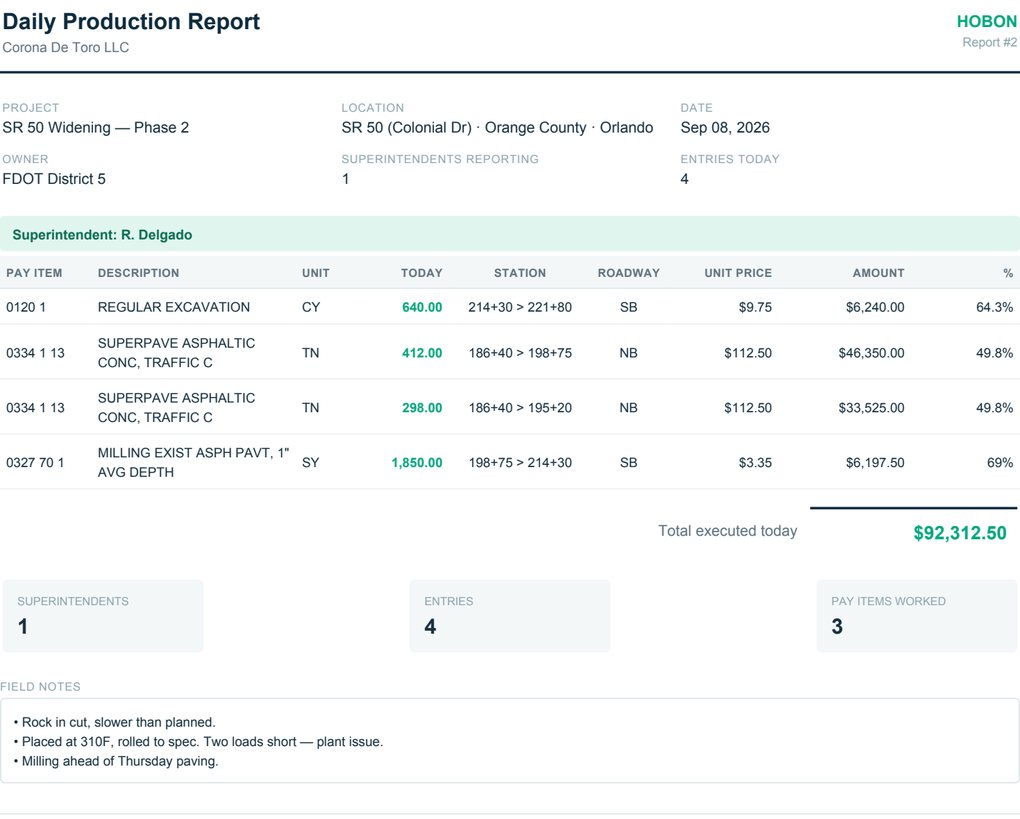Image resolution: width=1020 pixels, height=819 pixels.
Task: Select today quantity 640.00
Action: pyautogui.click(x=422, y=307)
